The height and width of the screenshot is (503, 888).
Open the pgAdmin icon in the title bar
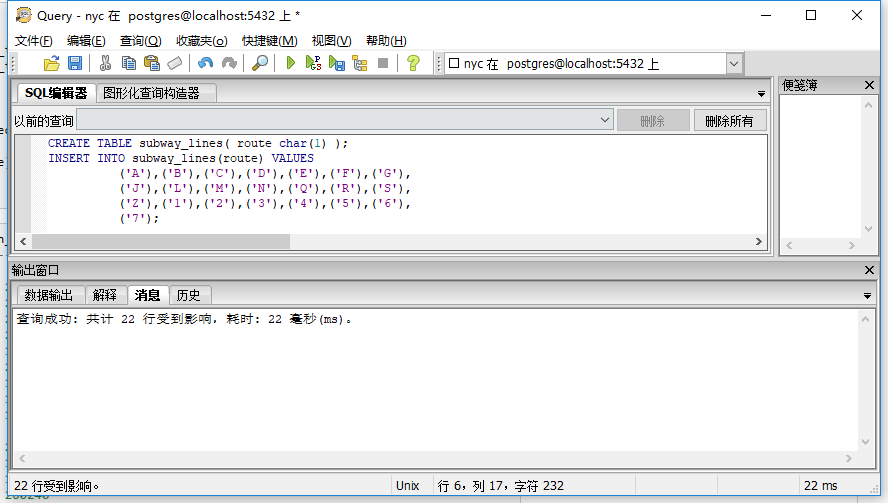coord(23,15)
